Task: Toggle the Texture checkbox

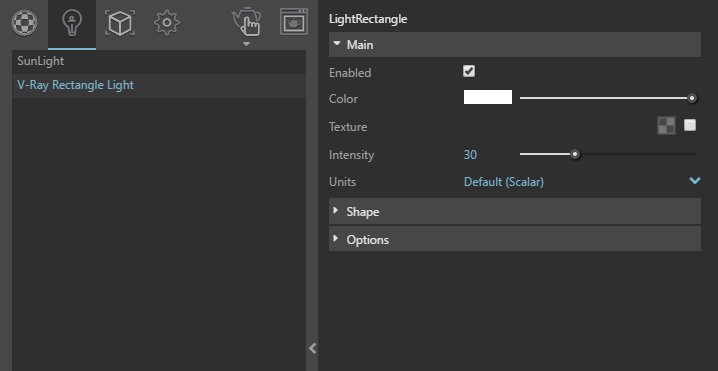Action: [690, 125]
